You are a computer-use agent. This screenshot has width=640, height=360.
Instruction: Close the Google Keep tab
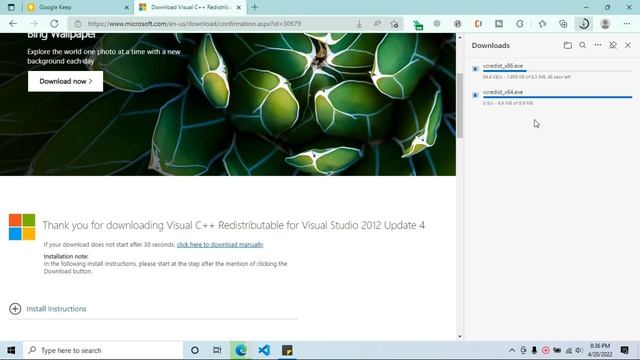coord(127,7)
